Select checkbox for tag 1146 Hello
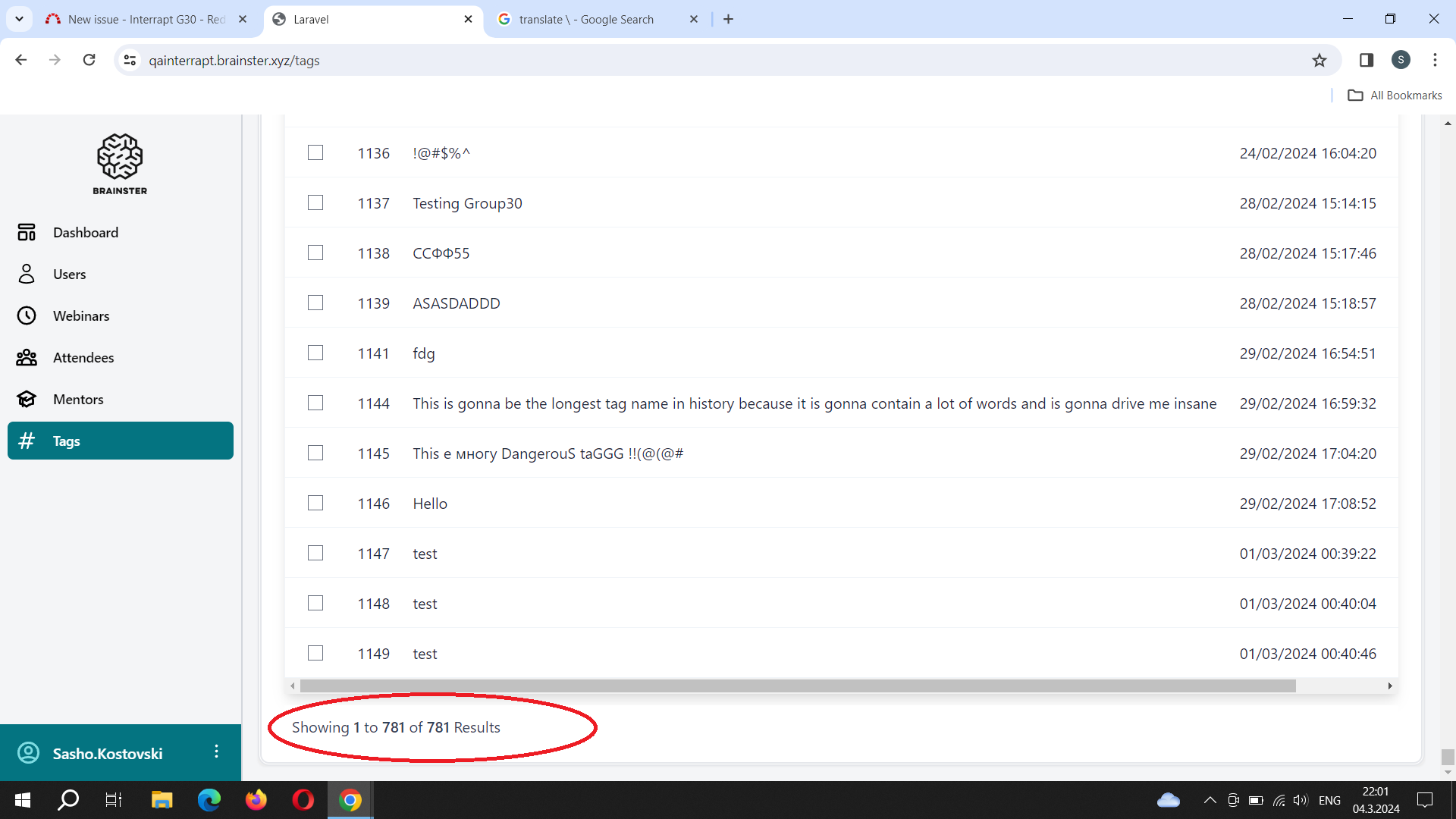This screenshot has width=1456, height=819. [x=315, y=504]
